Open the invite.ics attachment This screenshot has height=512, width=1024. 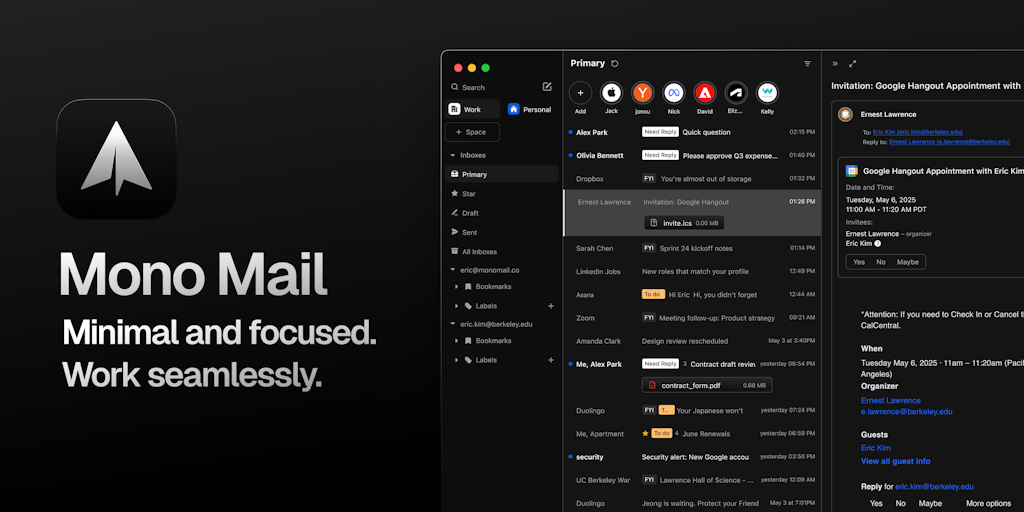pos(684,223)
